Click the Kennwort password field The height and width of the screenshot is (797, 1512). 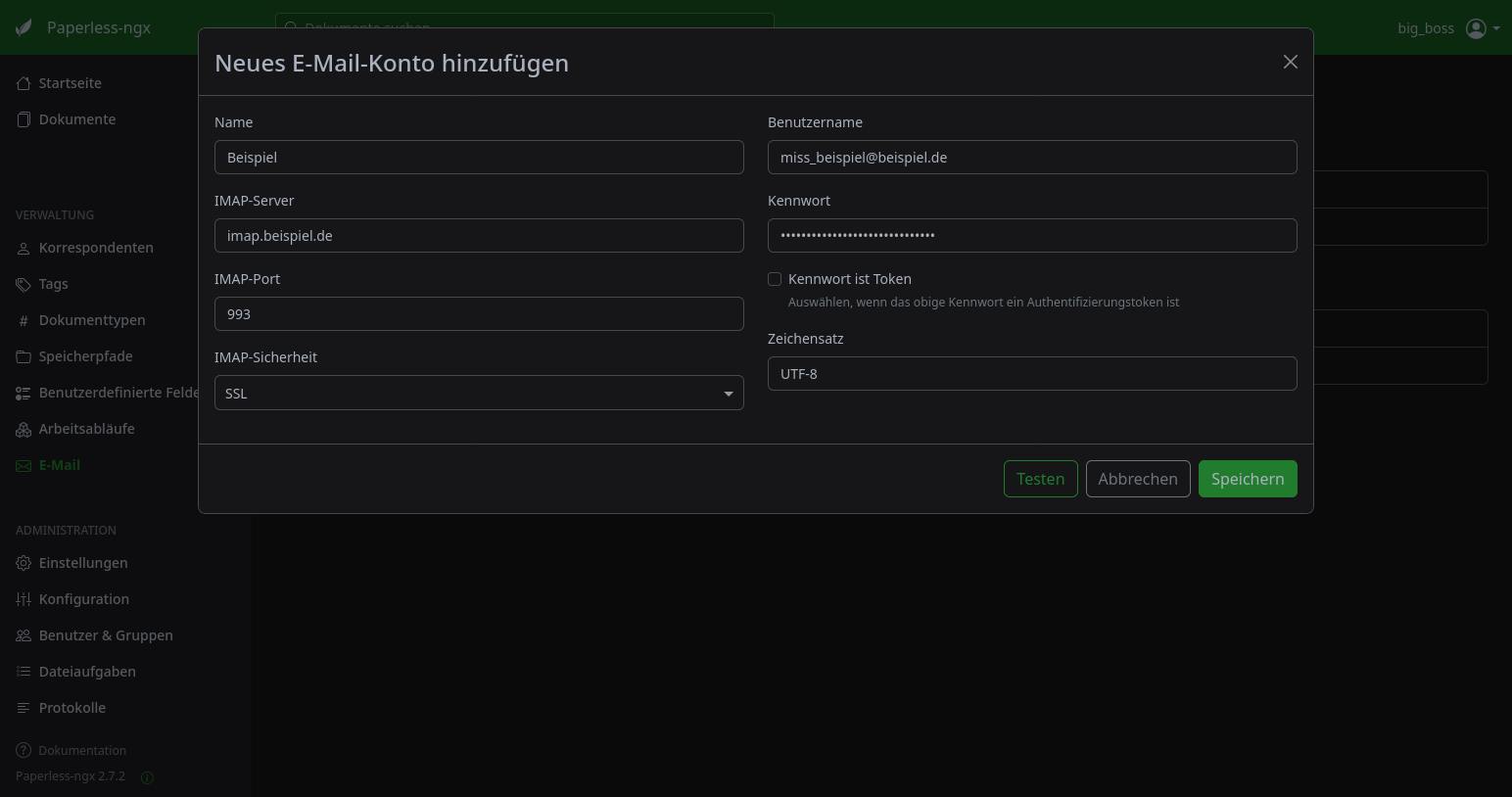pyautogui.click(x=1032, y=236)
